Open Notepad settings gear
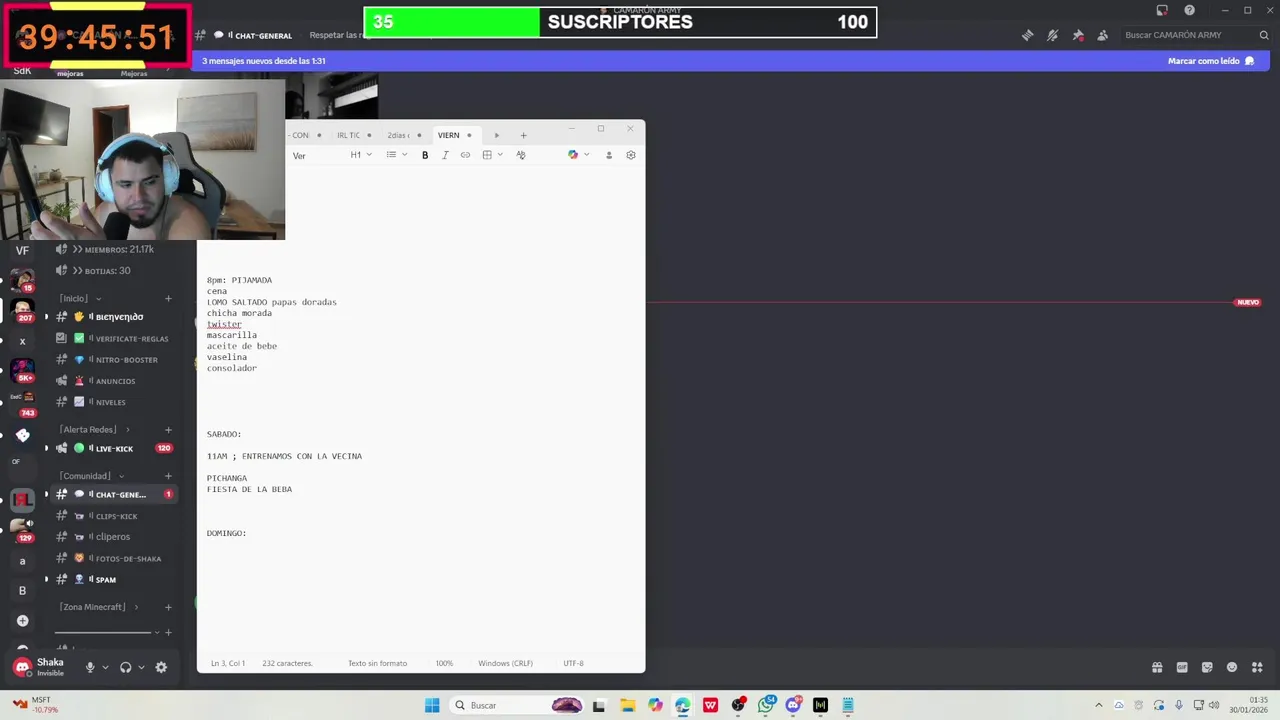This screenshot has height=720, width=1280. point(631,155)
